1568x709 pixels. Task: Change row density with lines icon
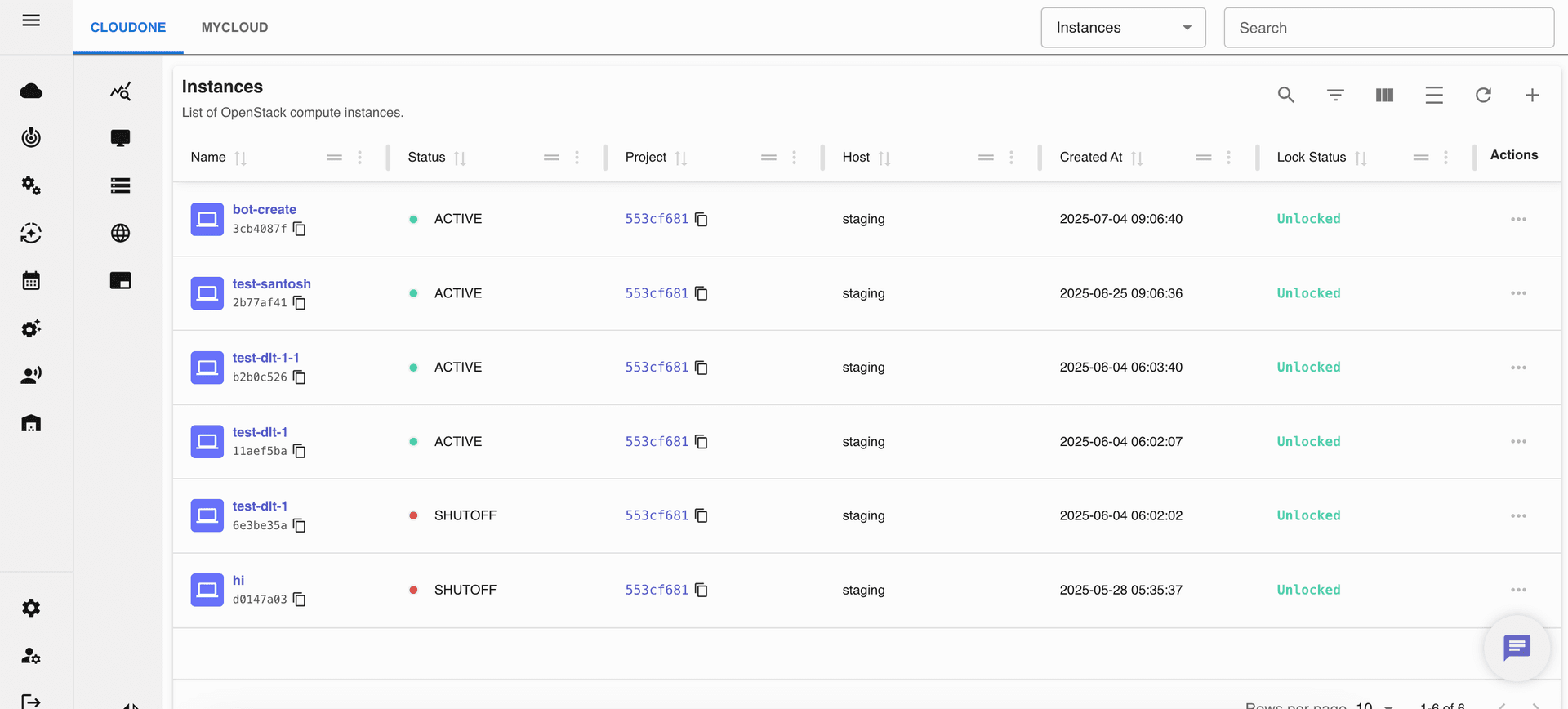(x=1434, y=95)
